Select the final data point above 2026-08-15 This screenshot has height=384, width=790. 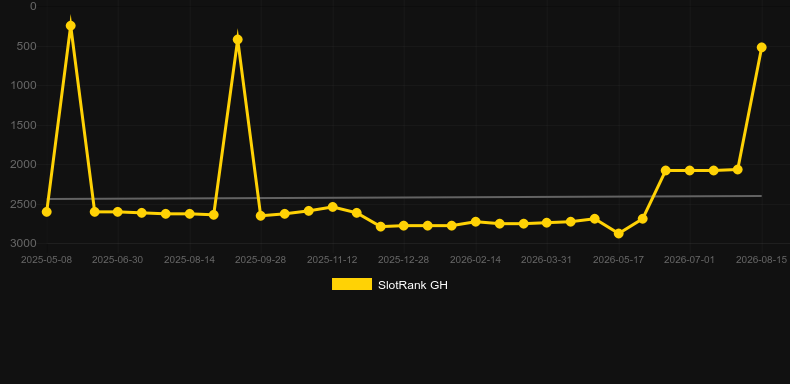pyautogui.click(x=762, y=47)
